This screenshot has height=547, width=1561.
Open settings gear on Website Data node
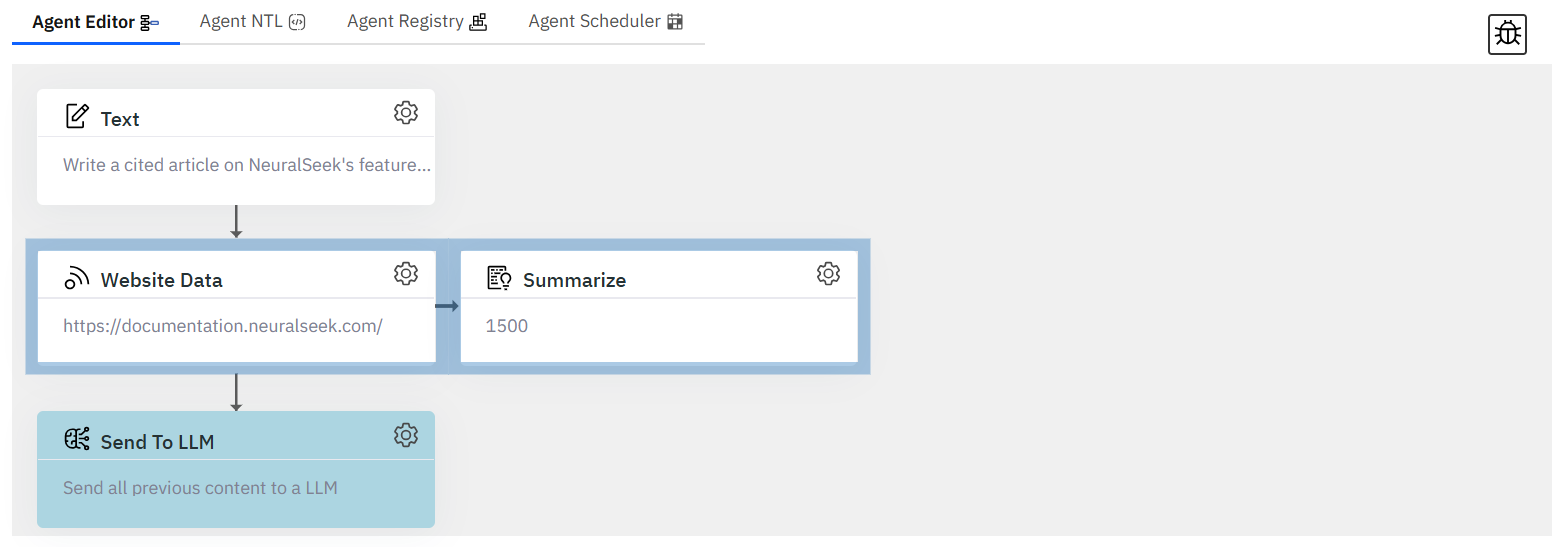click(x=405, y=273)
